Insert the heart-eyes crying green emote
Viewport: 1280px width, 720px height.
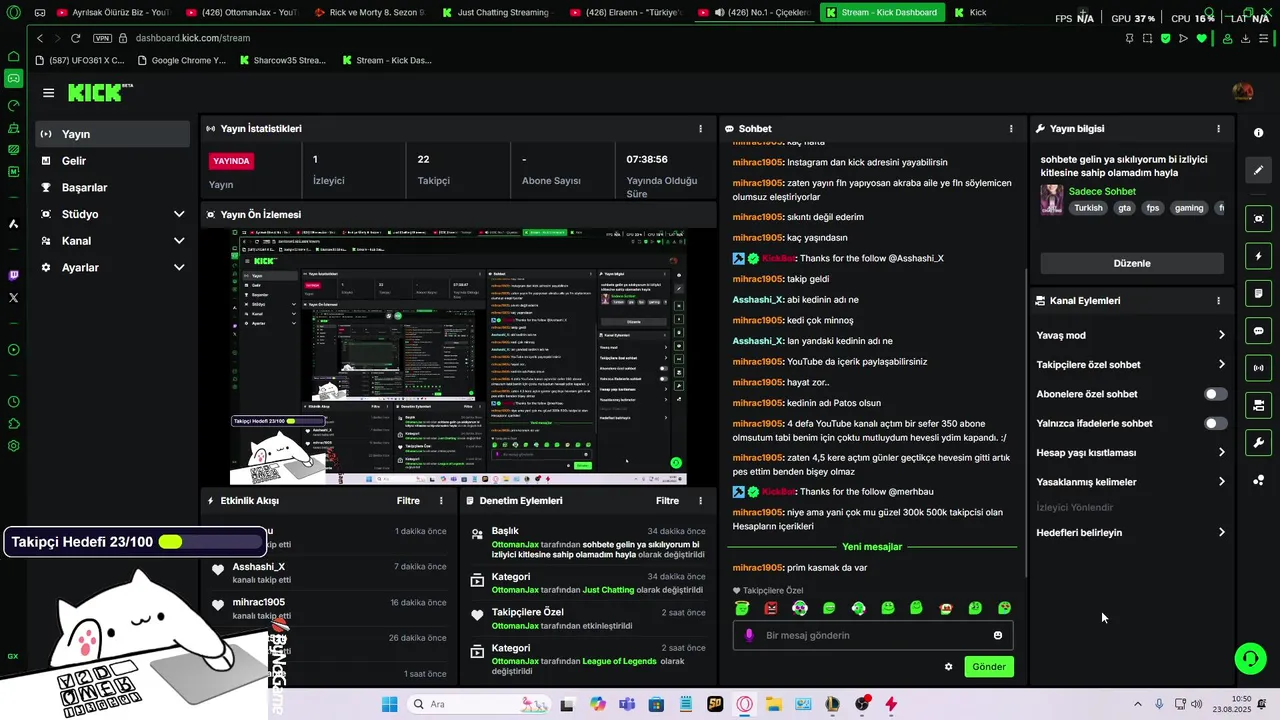[1004, 608]
